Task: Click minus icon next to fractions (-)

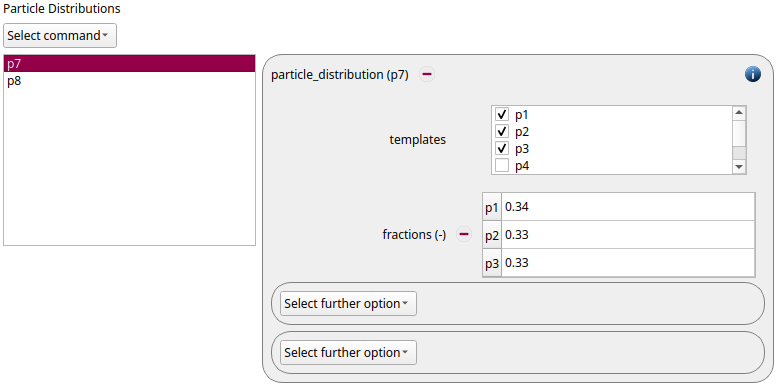Action: pos(464,234)
